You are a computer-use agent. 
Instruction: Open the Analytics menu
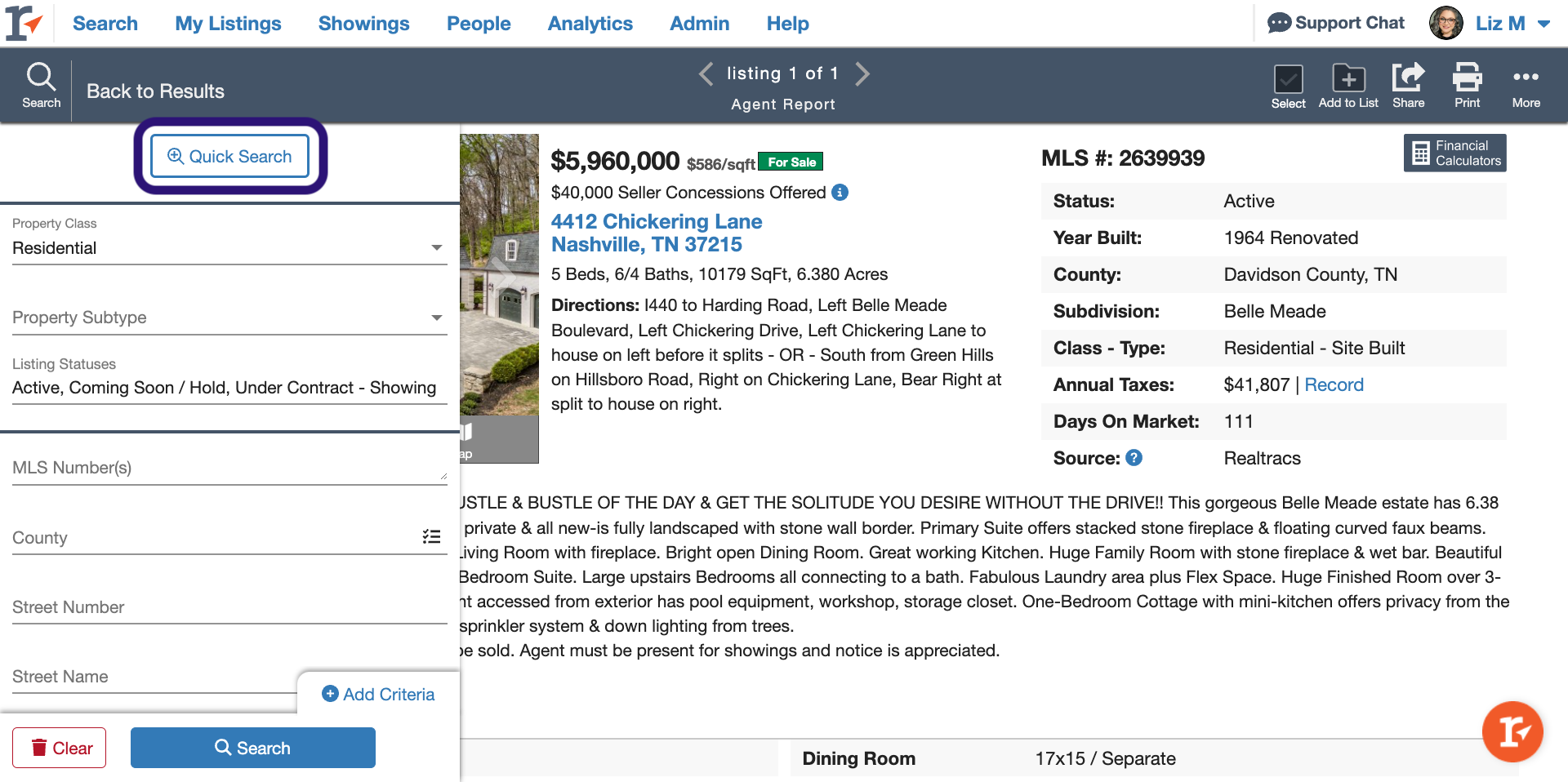[590, 24]
